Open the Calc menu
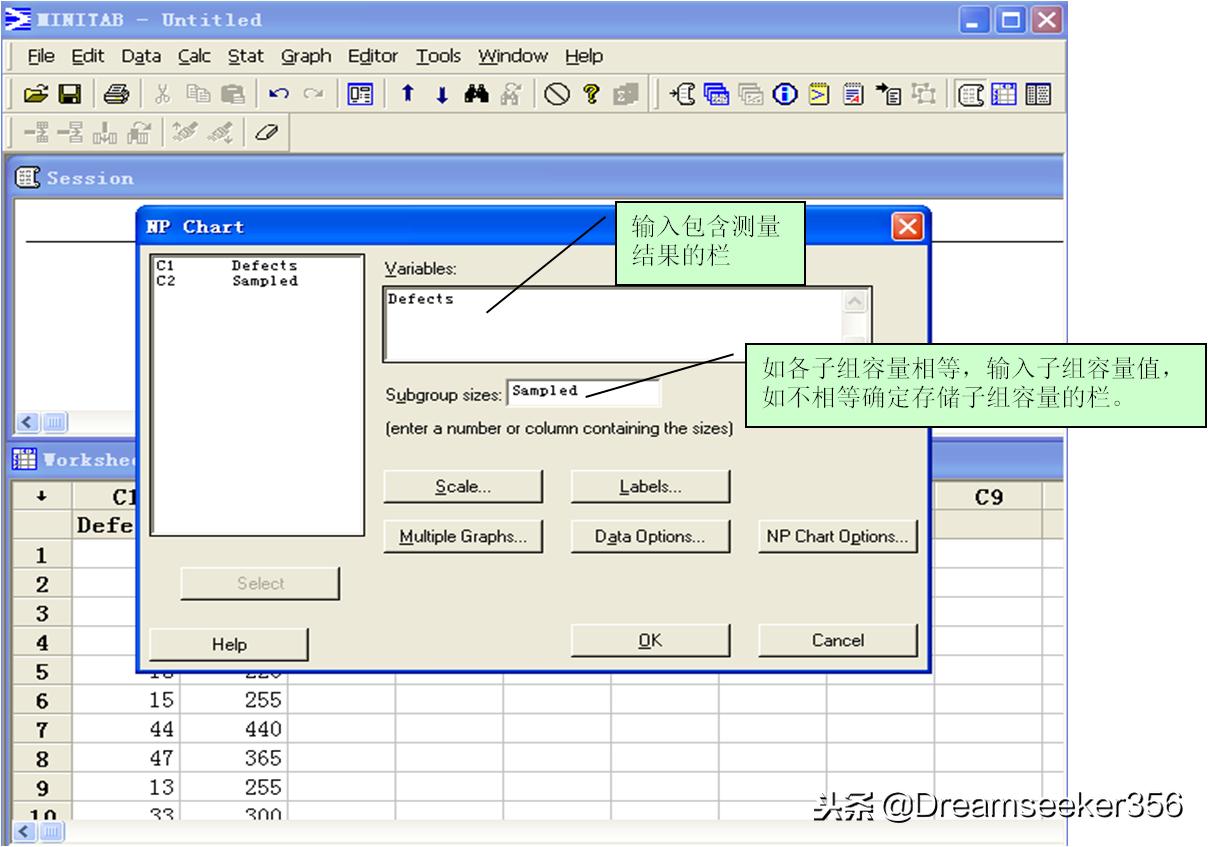Image resolution: width=1208 pixels, height=847 pixels. (194, 56)
